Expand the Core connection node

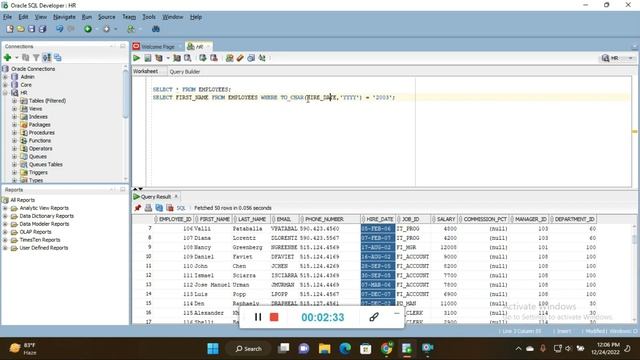(5, 85)
